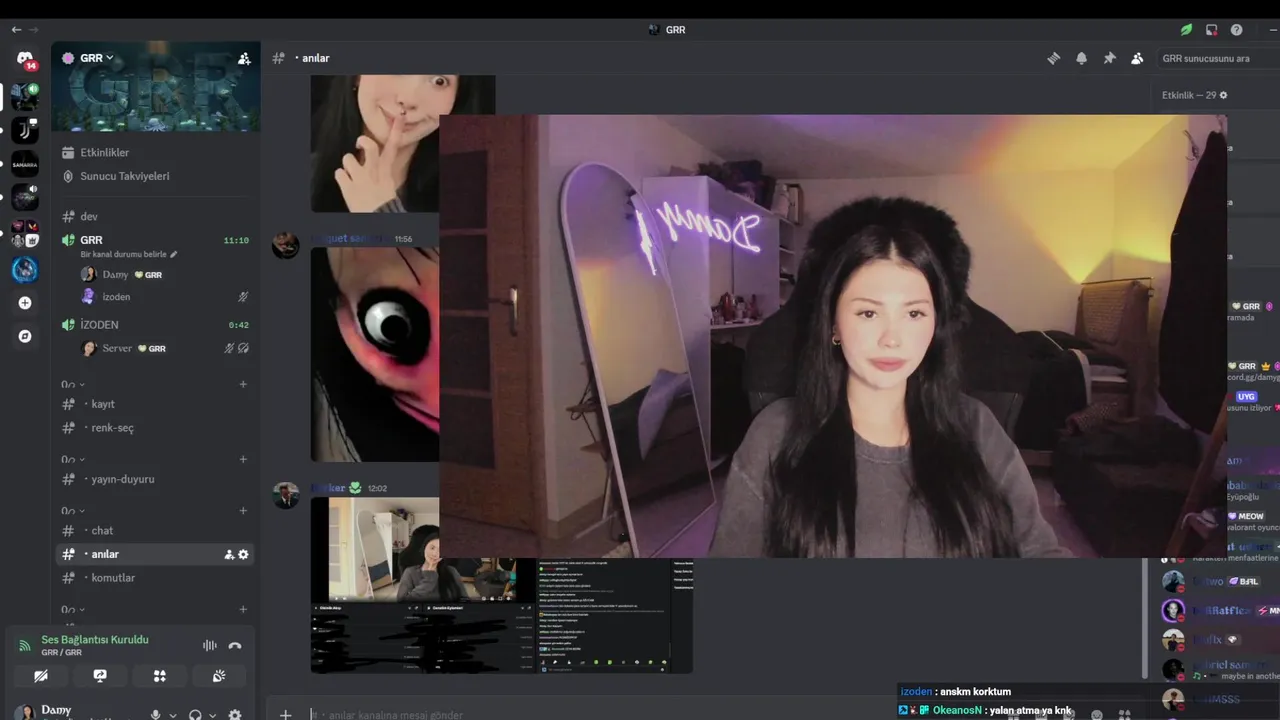Disconnect from voice with hang-up icon
This screenshot has height=720, width=1280.
pyautogui.click(x=235, y=646)
